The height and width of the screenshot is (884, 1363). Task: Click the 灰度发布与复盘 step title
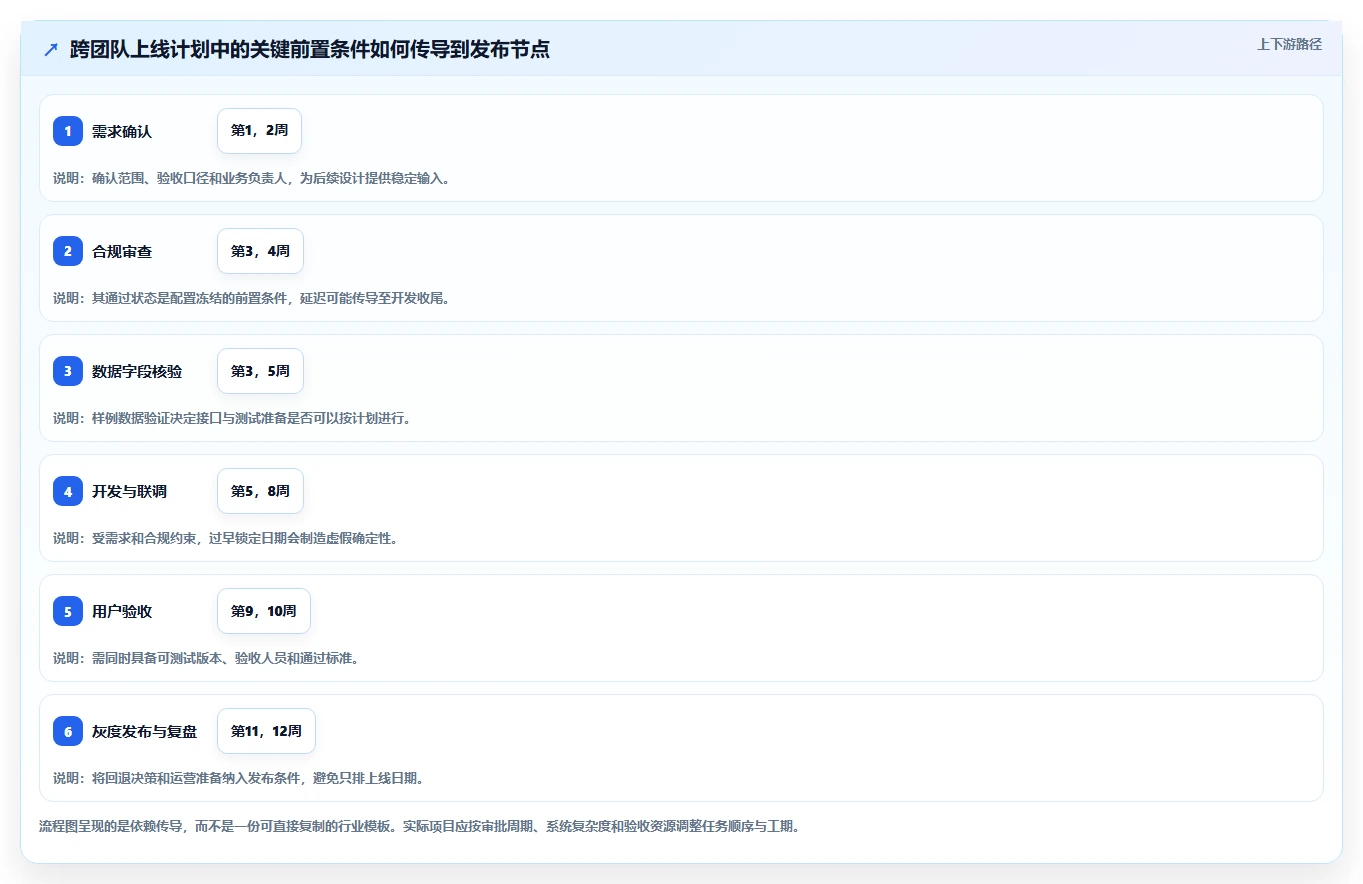(144, 732)
